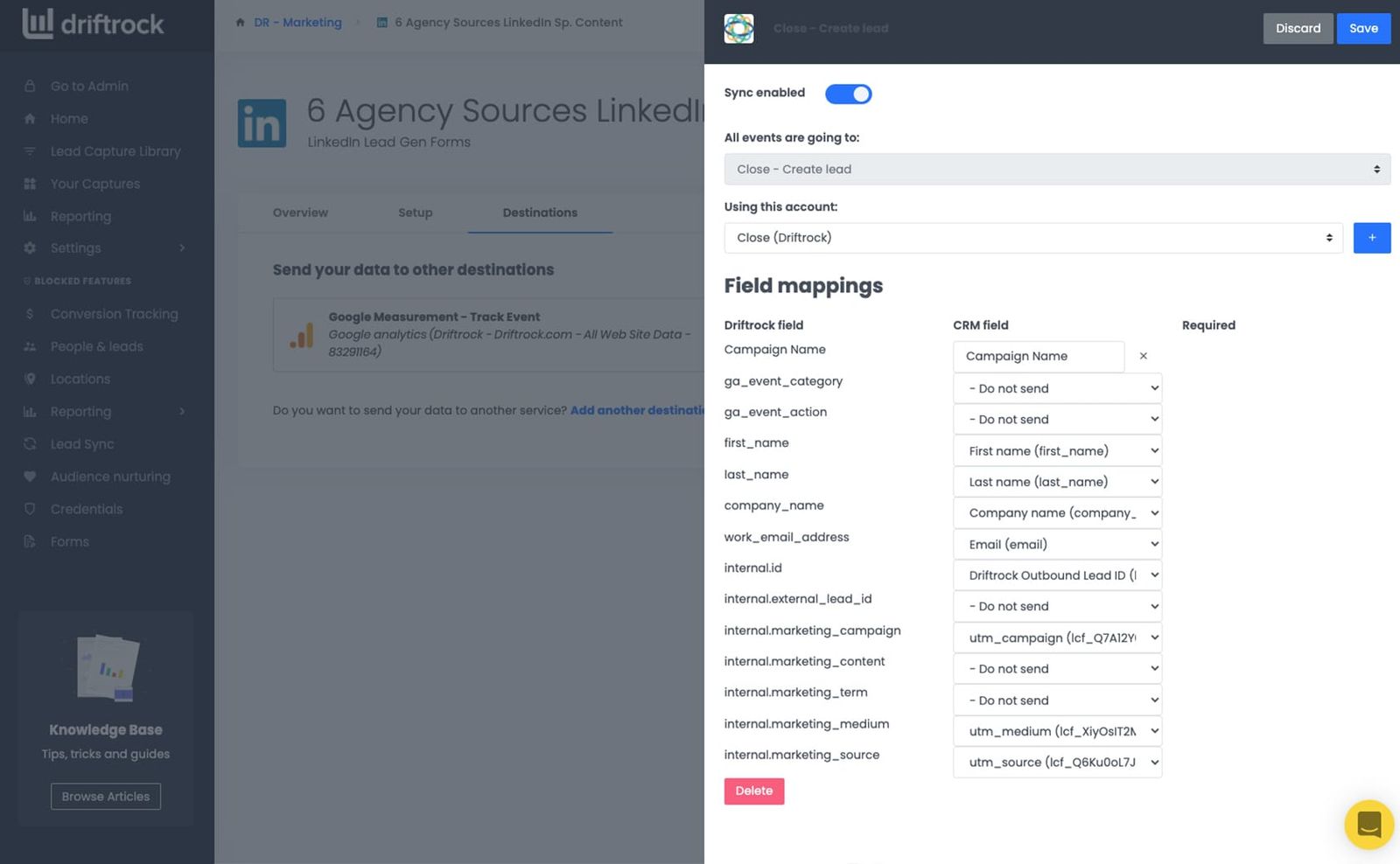Click the Browse Articles button
1400x864 pixels.
[106, 797]
